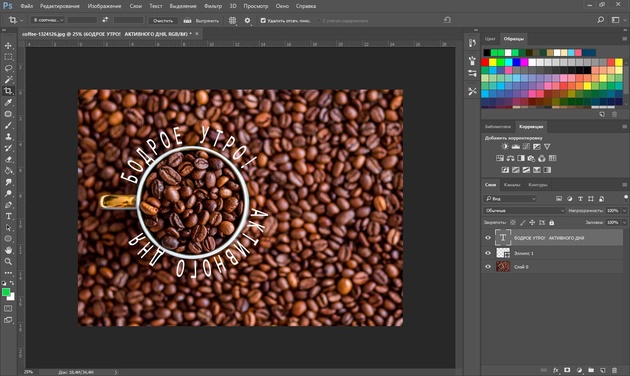Select the Magic Wand tool

[8, 80]
